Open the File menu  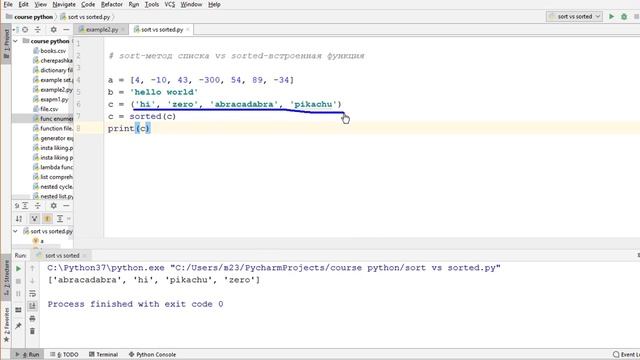[x=8, y=4]
